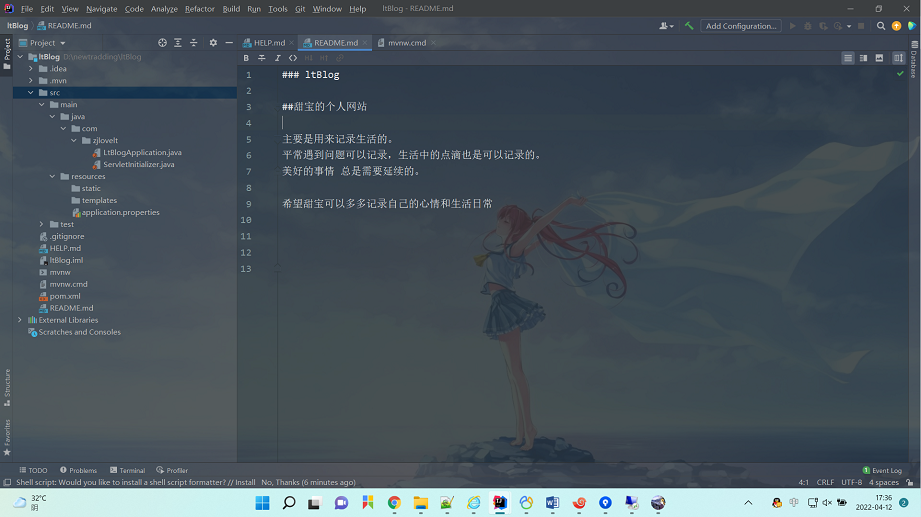Expand the .mvn folder
Screen dimensions: 921x517
click(31, 80)
